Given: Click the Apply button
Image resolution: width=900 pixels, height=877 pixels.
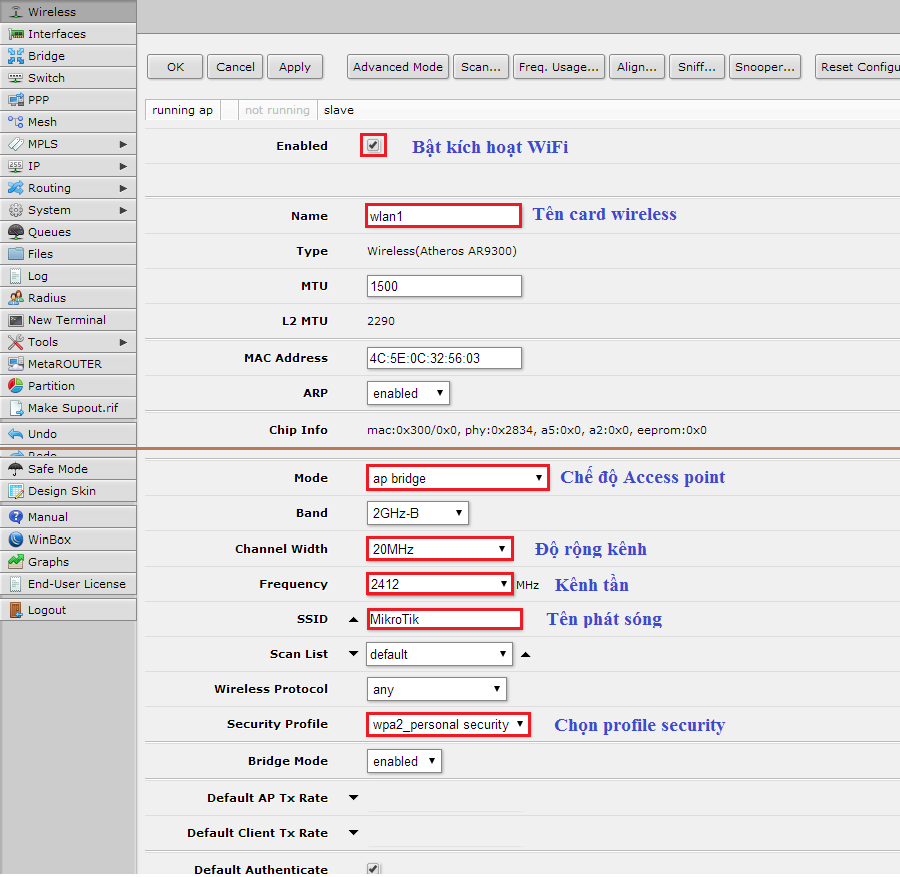Looking at the screenshot, I should pyautogui.click(x=294, y=67).
